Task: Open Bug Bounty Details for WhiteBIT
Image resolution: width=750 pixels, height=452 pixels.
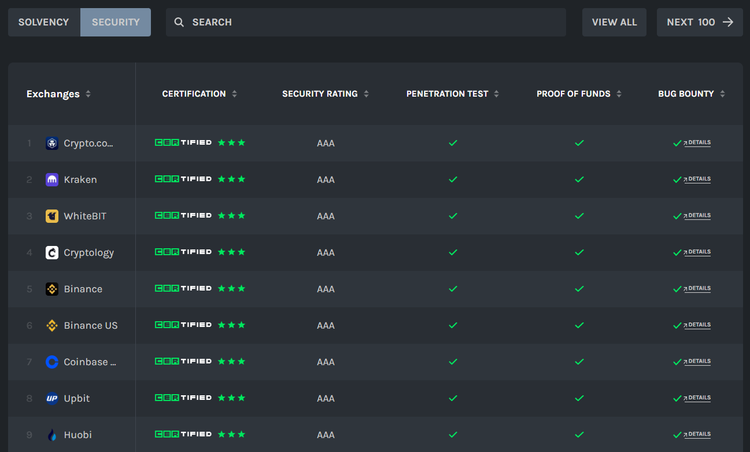Action: tap(697, 215)
